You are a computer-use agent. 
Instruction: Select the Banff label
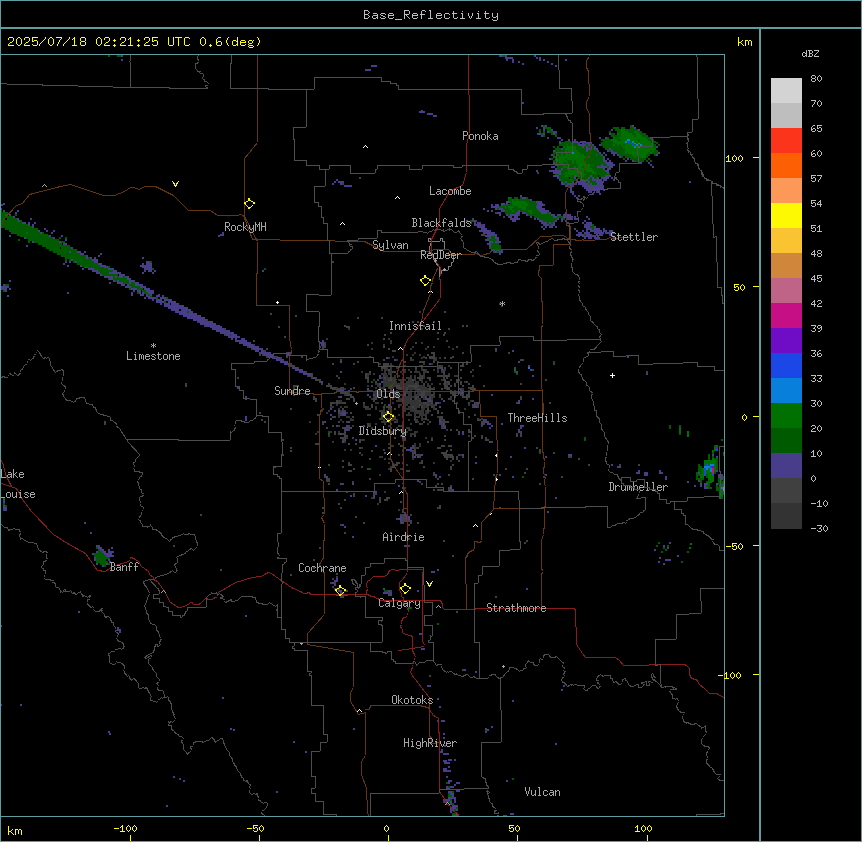tap(124, 567)
